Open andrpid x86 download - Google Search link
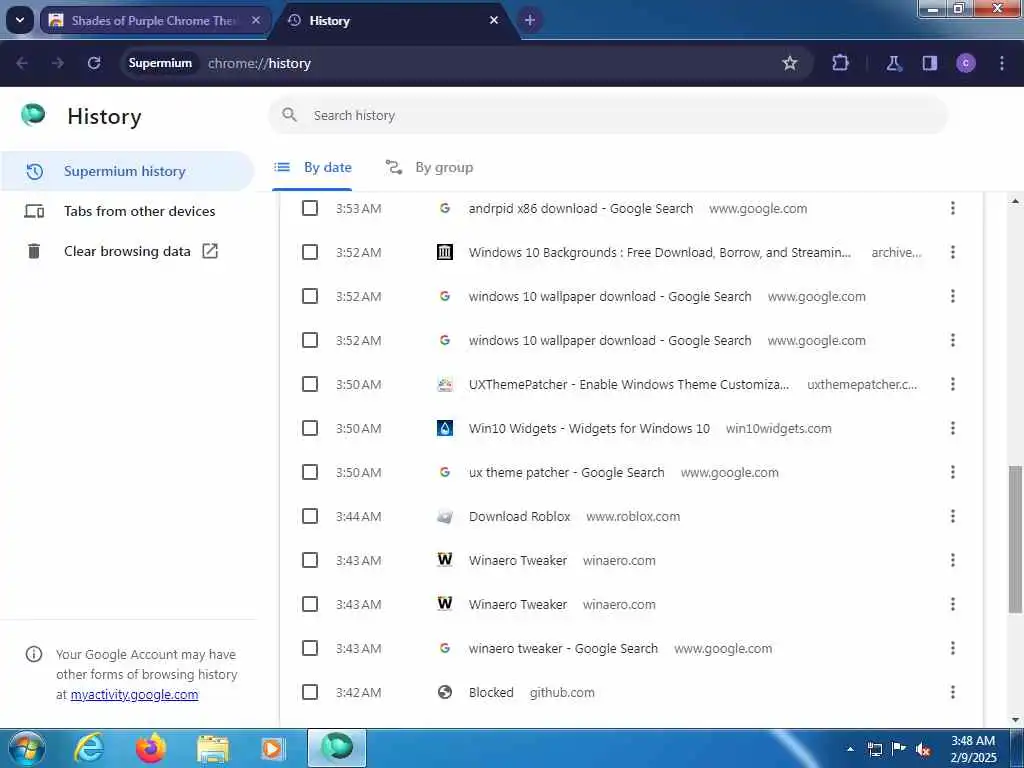 [581, 208]
